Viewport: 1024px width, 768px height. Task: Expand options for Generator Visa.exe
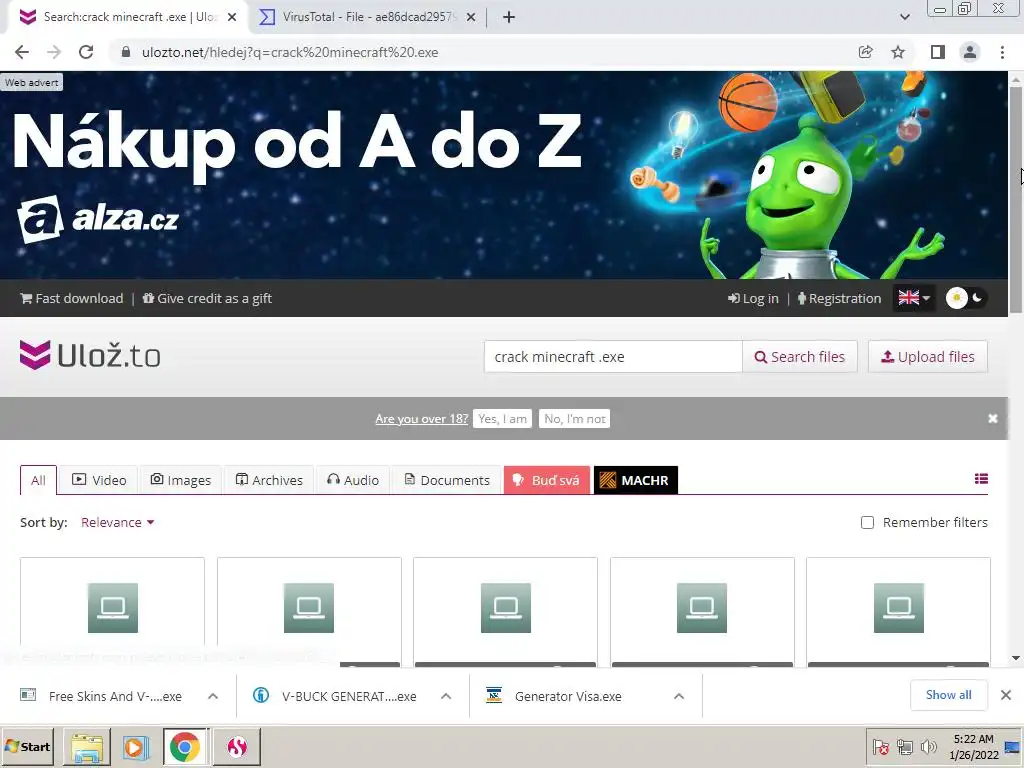tap(679, 696)
